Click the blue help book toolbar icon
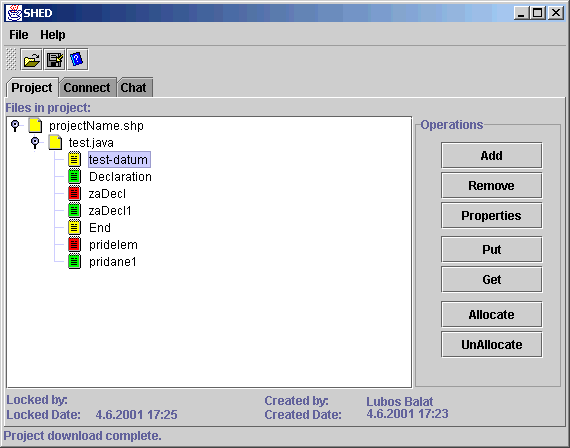Viewport: 570px width, 448px height. coord(77,59)
